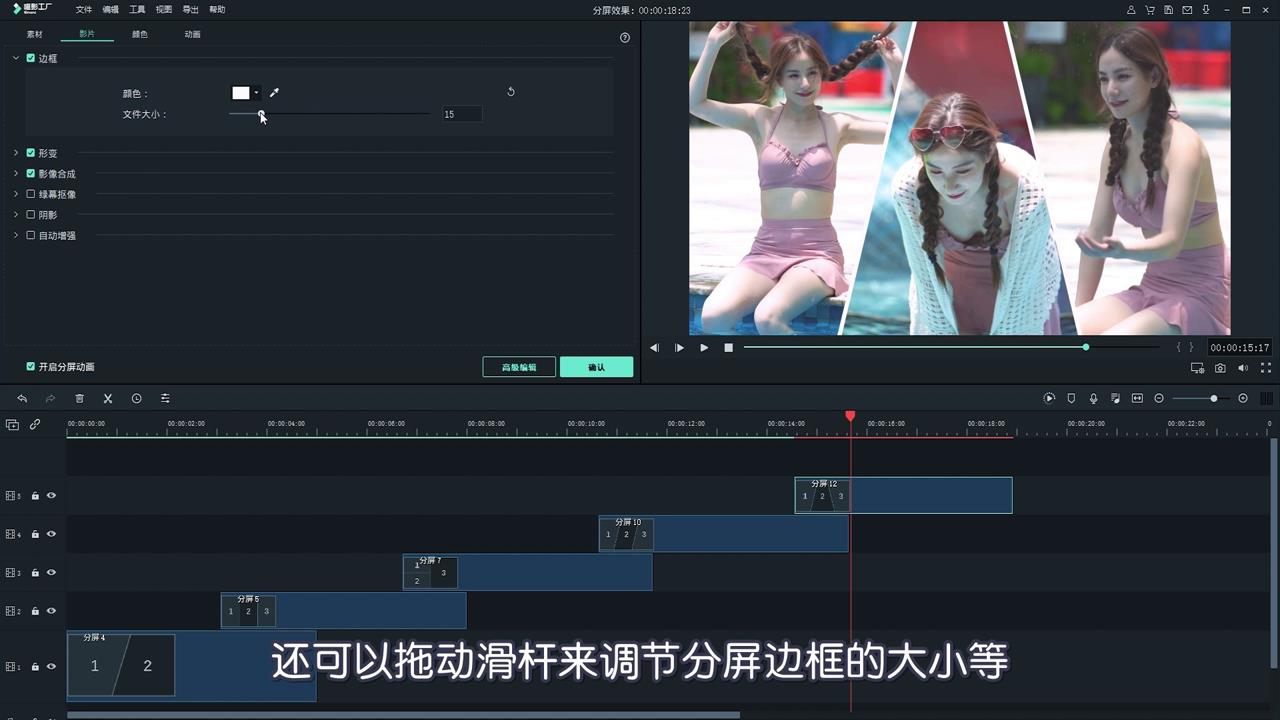Expand the 阴影 section arrow
1280x720 pixels.
[16, 214]
